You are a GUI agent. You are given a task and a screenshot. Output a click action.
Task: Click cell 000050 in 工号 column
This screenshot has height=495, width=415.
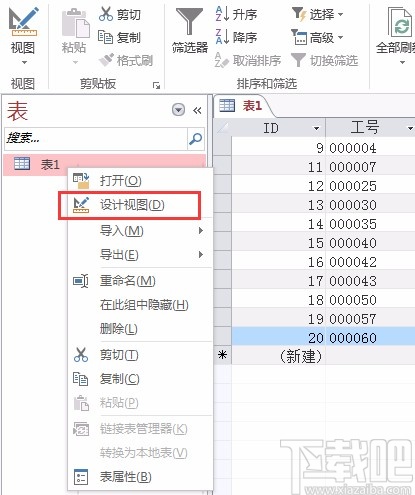coord(370,300)
